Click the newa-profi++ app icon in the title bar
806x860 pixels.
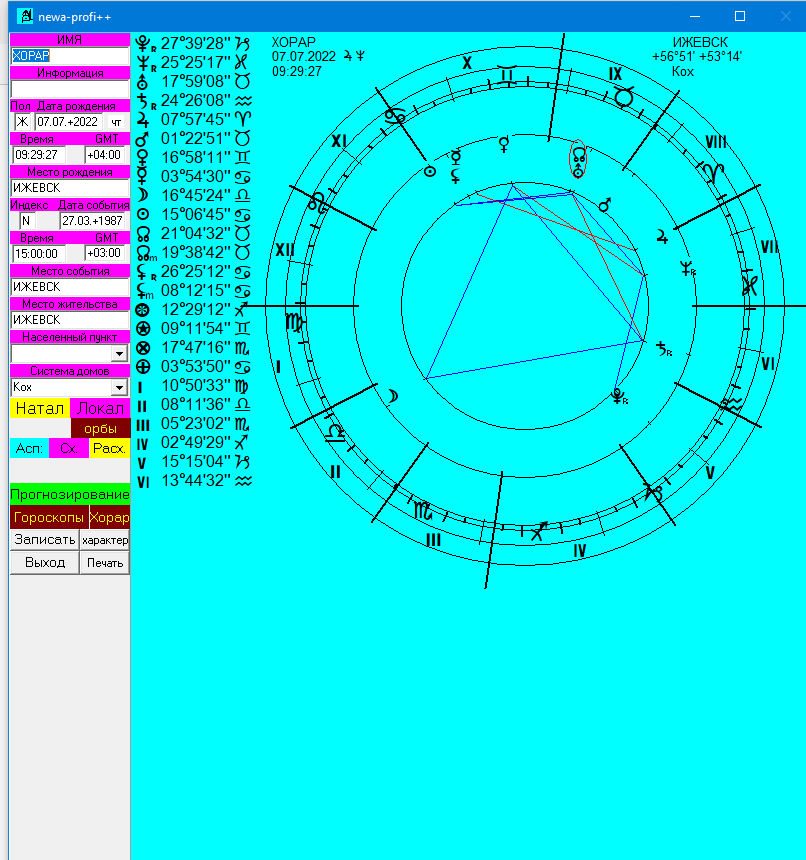(x=25, y=16)
